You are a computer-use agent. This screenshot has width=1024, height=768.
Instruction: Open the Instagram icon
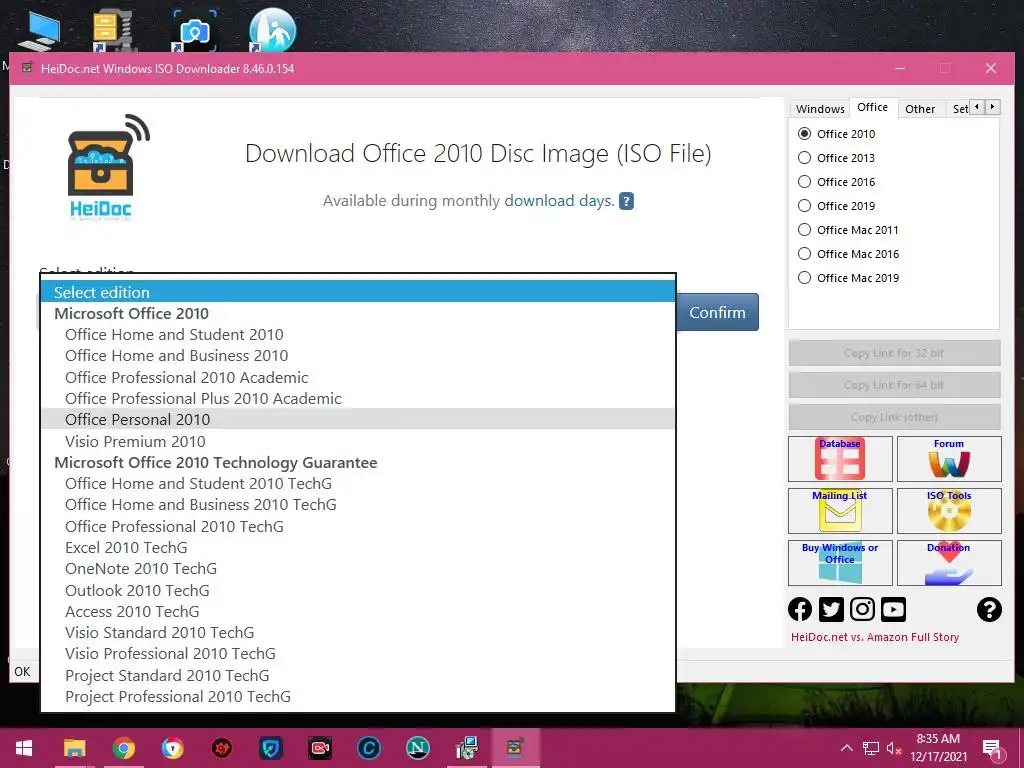point(862,609)
